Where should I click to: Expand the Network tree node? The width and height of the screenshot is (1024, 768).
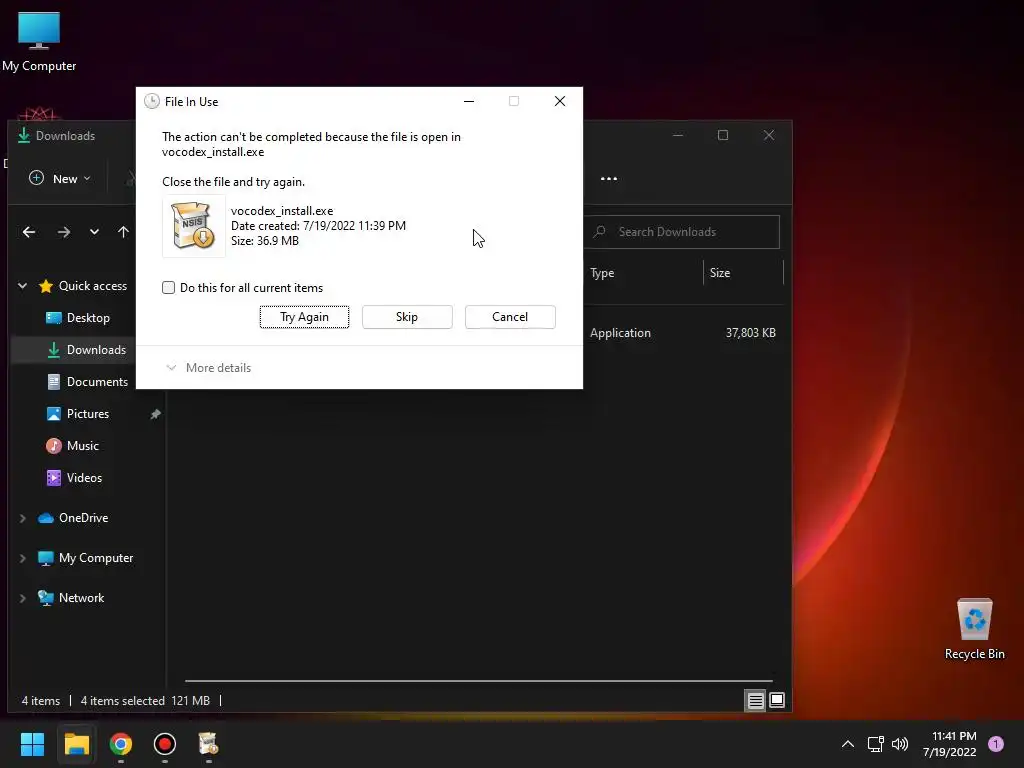coord(23,598)
